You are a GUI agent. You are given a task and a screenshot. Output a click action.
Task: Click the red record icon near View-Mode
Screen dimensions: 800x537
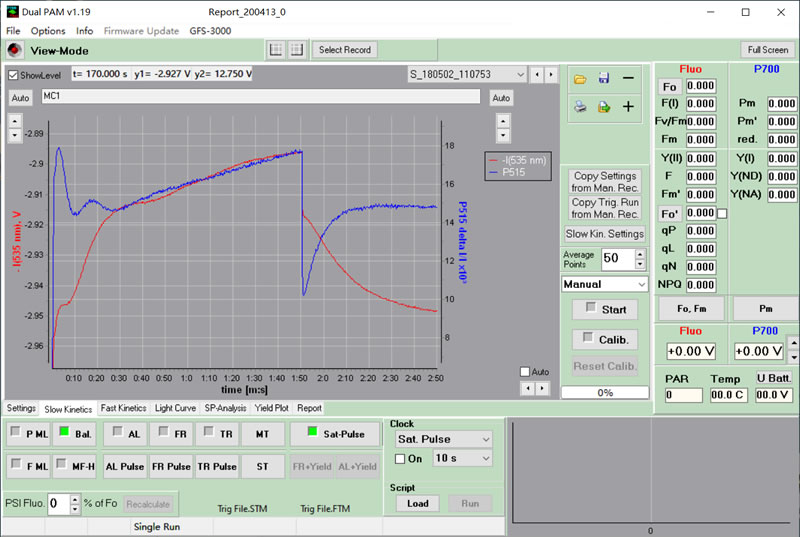[14, 50]
